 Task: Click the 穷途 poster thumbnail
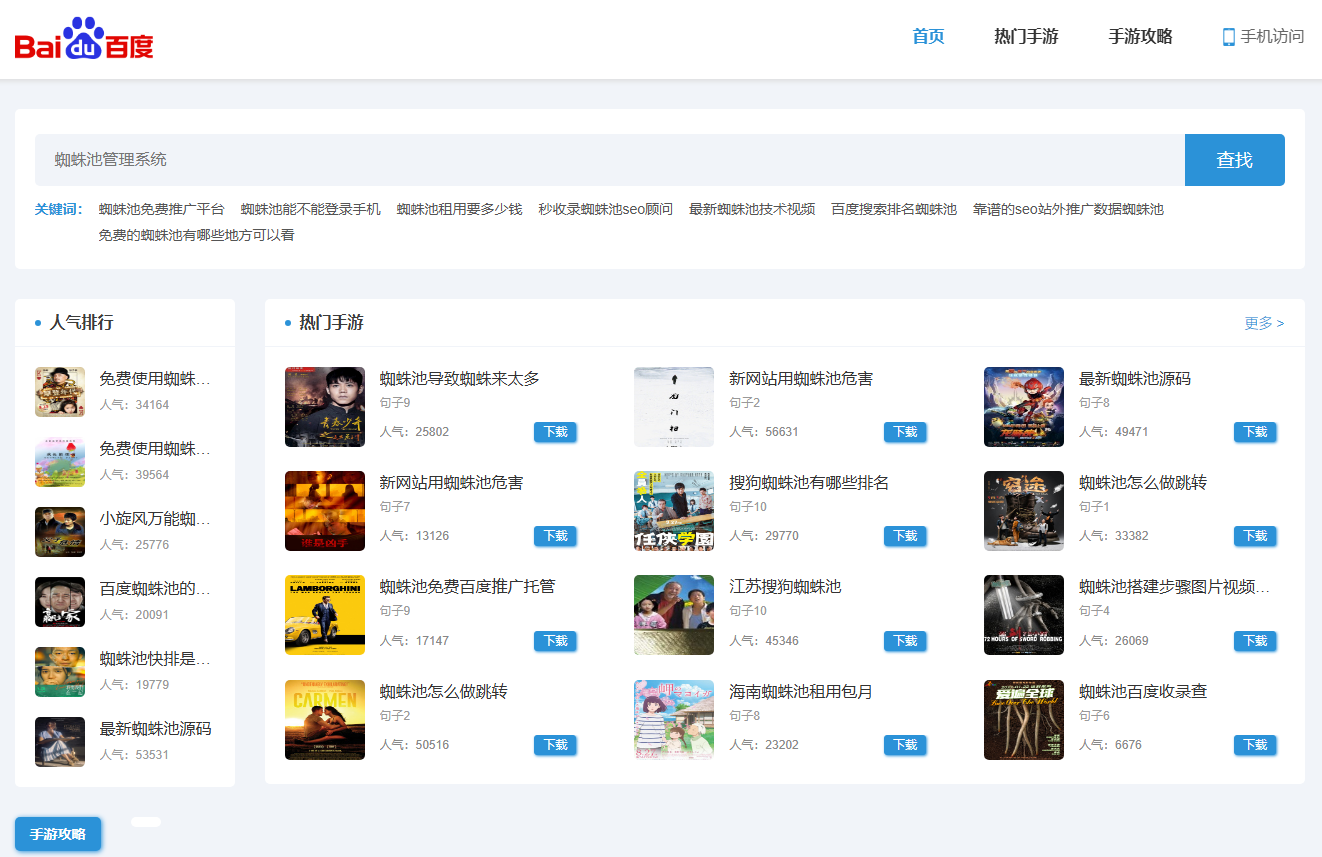1023,511
